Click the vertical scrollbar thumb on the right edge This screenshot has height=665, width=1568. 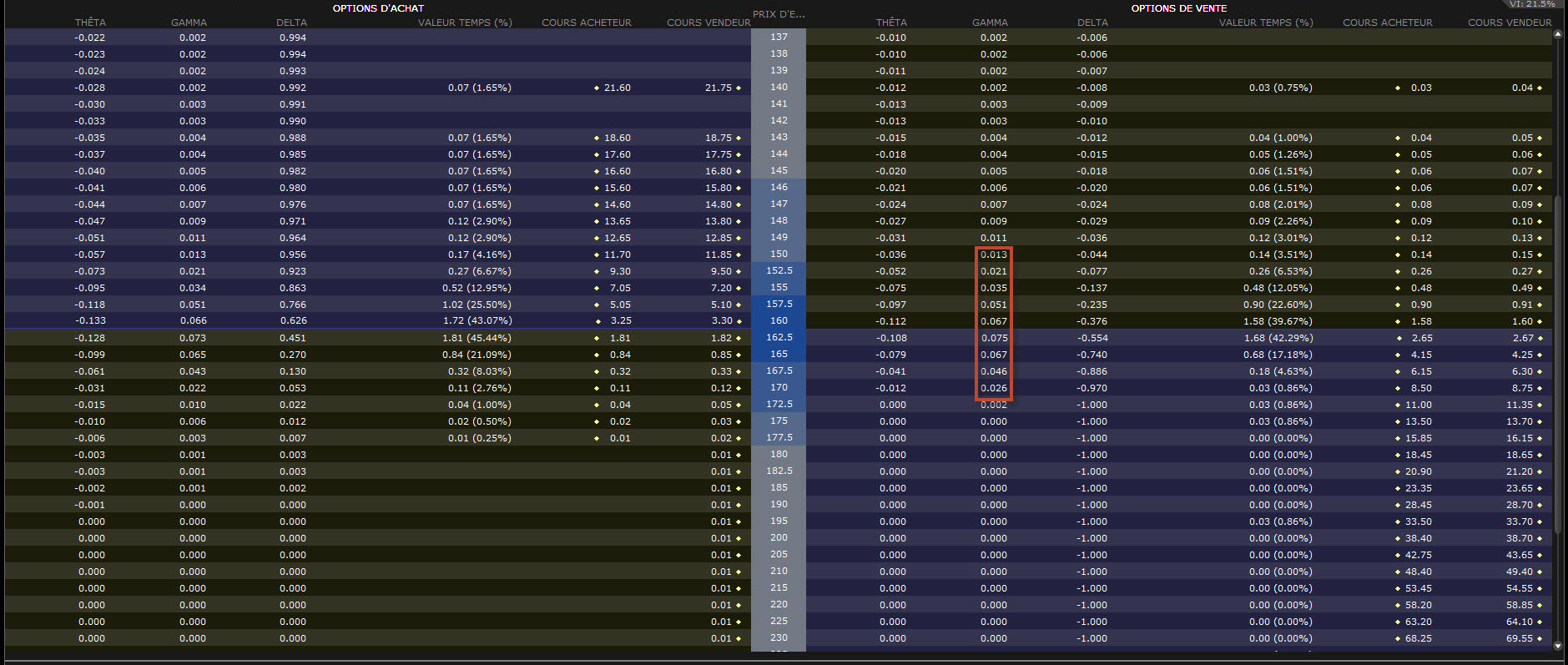(x=1559, y=363)
